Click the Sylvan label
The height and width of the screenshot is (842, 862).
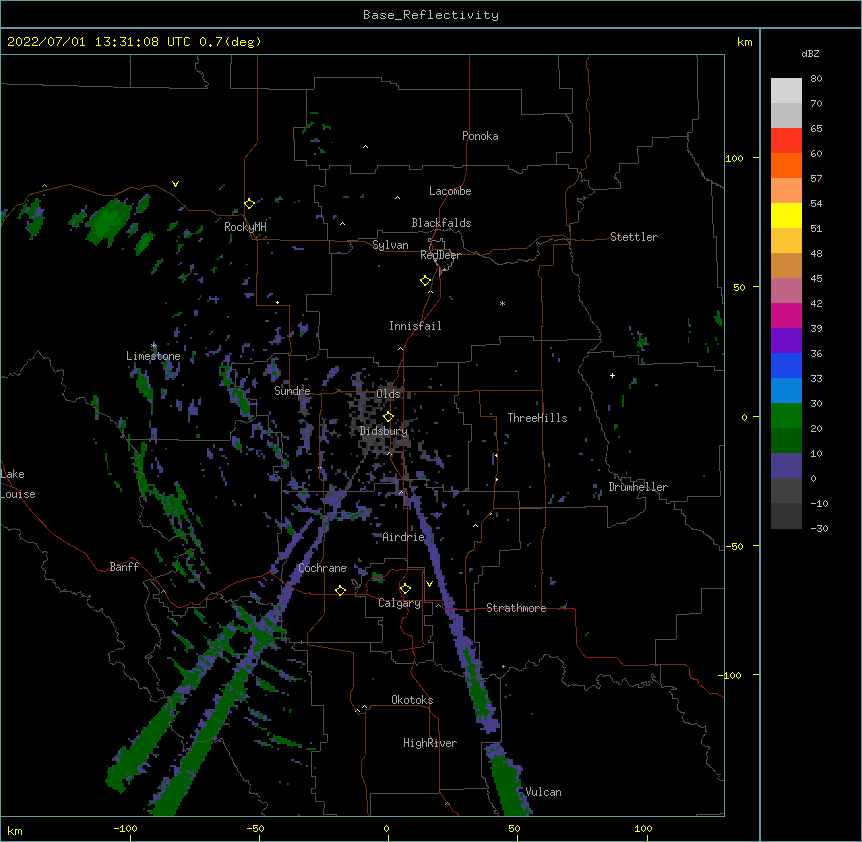pyautogui.click(x=390, y=245)
